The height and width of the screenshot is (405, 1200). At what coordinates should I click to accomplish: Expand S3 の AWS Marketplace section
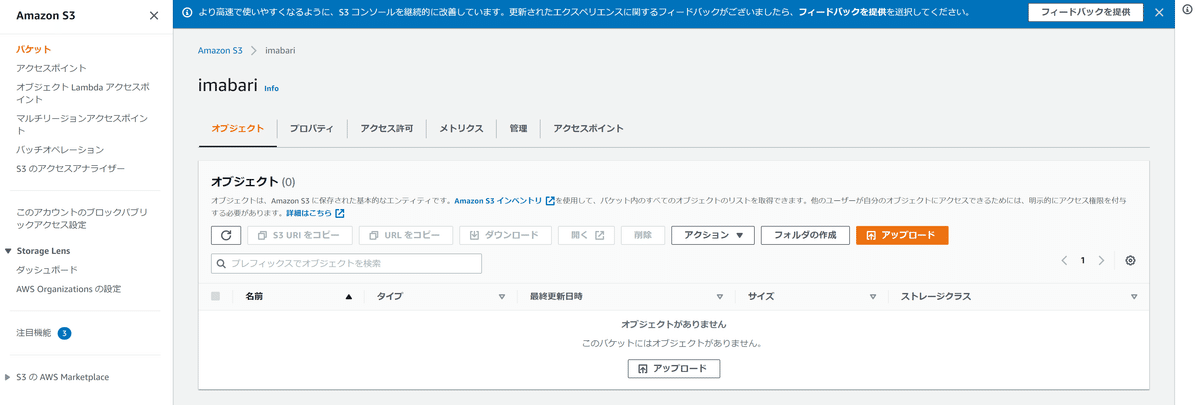tap(8, 377)
